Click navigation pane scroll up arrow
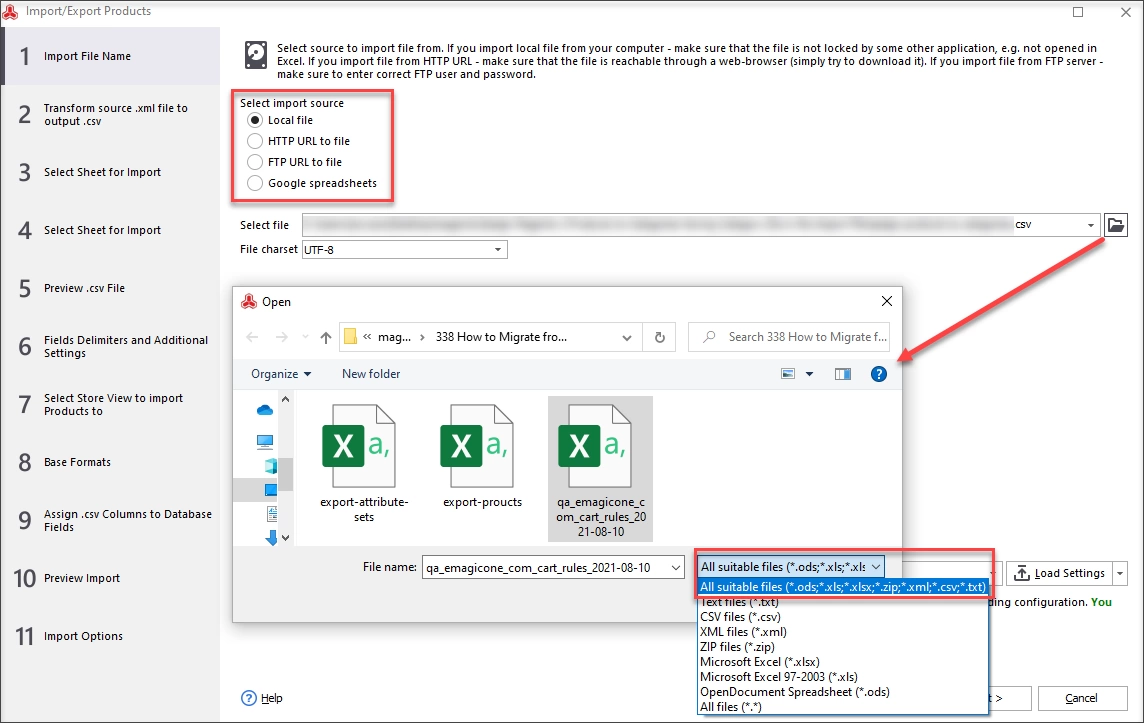The height and width of the screenshot is (723, 1144). click(285, 400)
